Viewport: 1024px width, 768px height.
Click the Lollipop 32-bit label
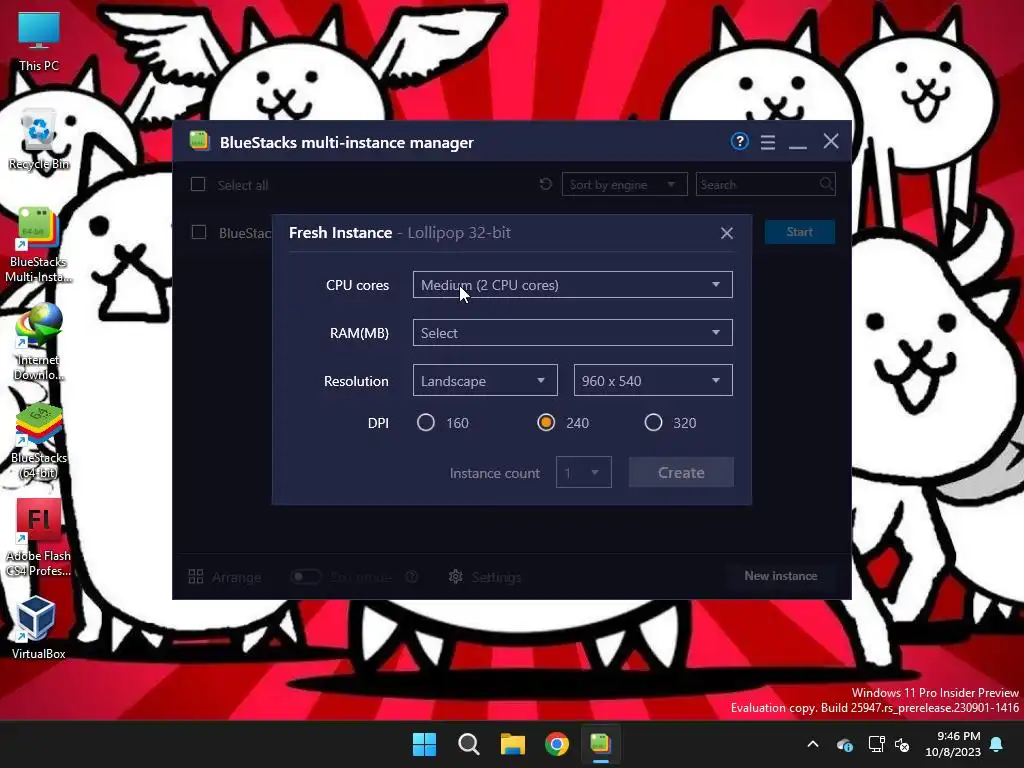pos(459,232)
